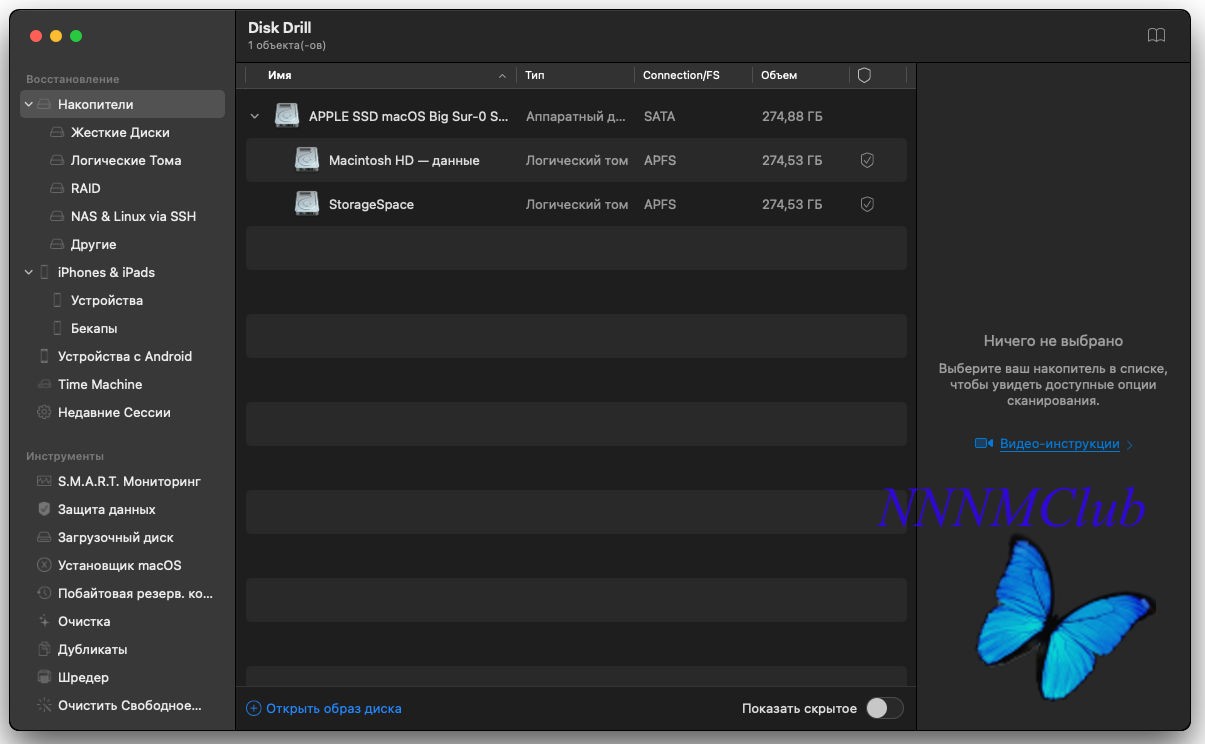The height and width of the screenshot is (744, 1205).
Task: Open Загрузочный диск tool
Action: (116, 537)
